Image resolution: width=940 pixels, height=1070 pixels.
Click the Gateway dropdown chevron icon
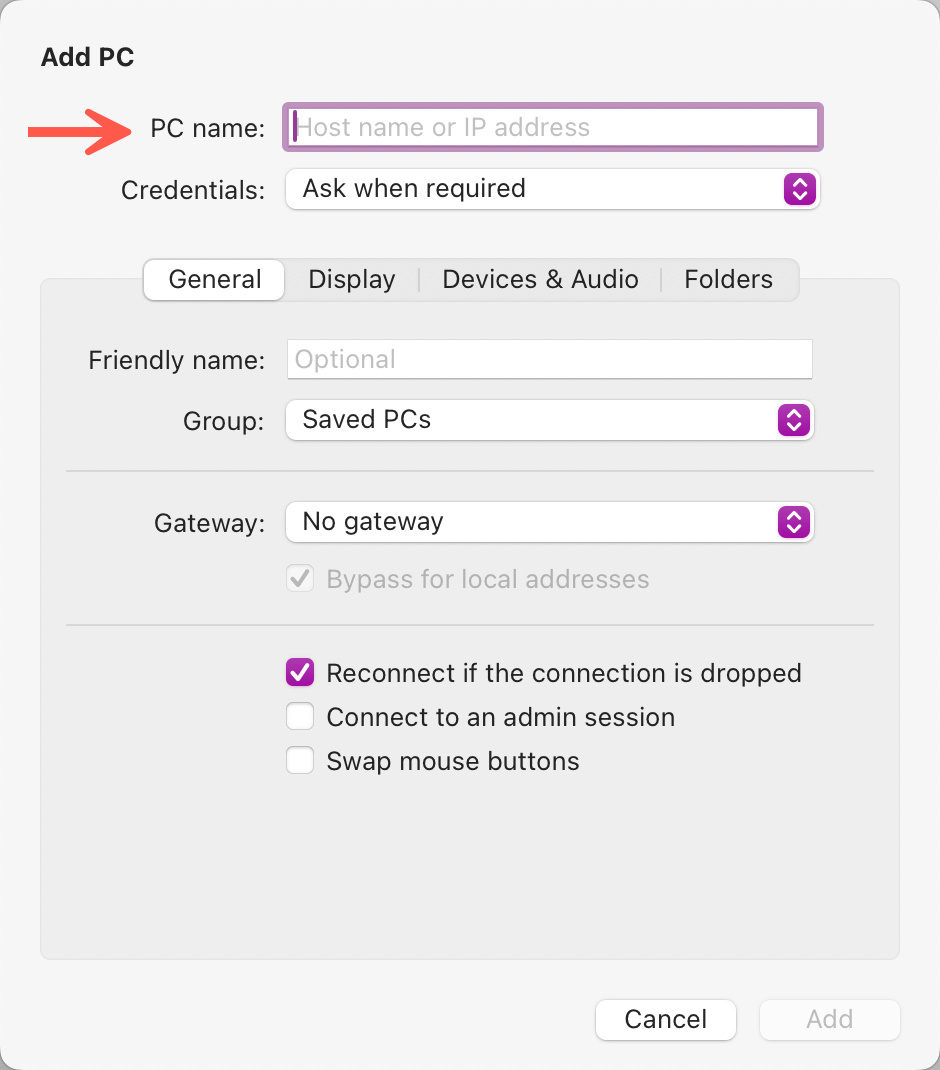[794, 522]
